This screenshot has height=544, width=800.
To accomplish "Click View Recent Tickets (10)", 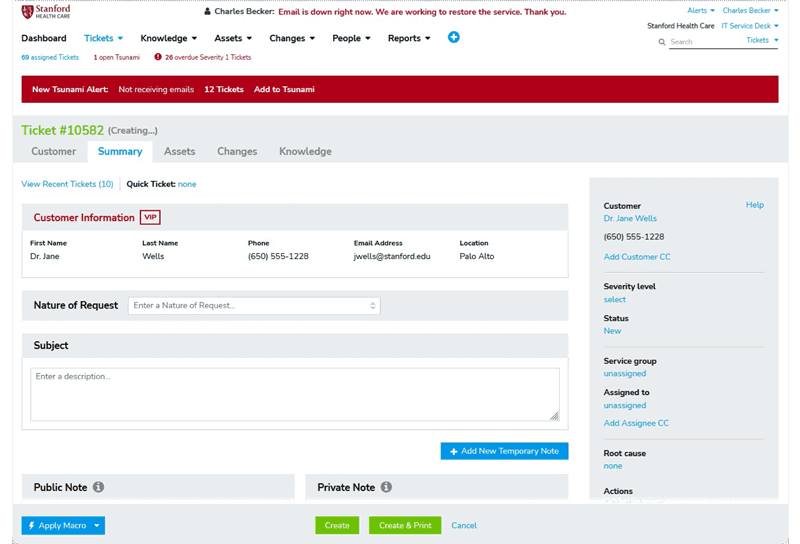I will (x=67, y=184).
